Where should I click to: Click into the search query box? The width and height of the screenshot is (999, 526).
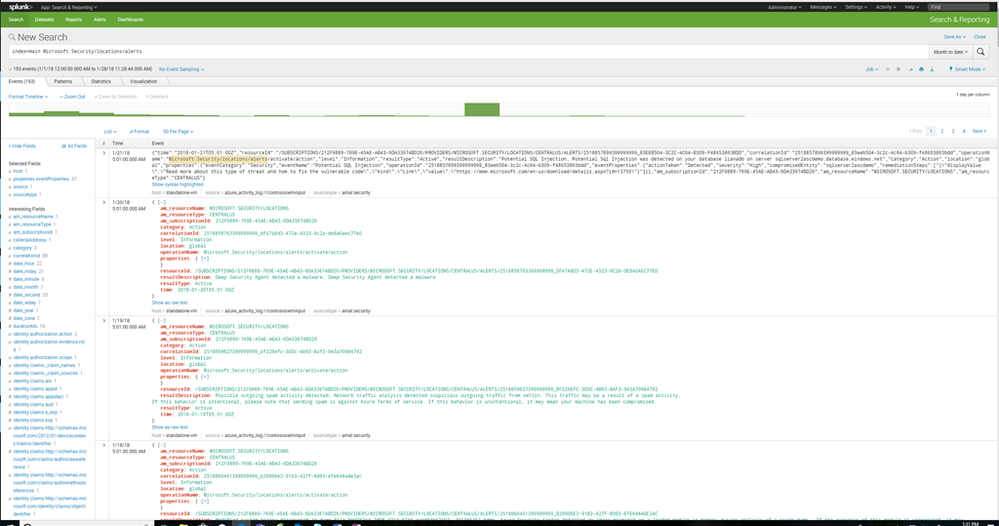(468, 52)
